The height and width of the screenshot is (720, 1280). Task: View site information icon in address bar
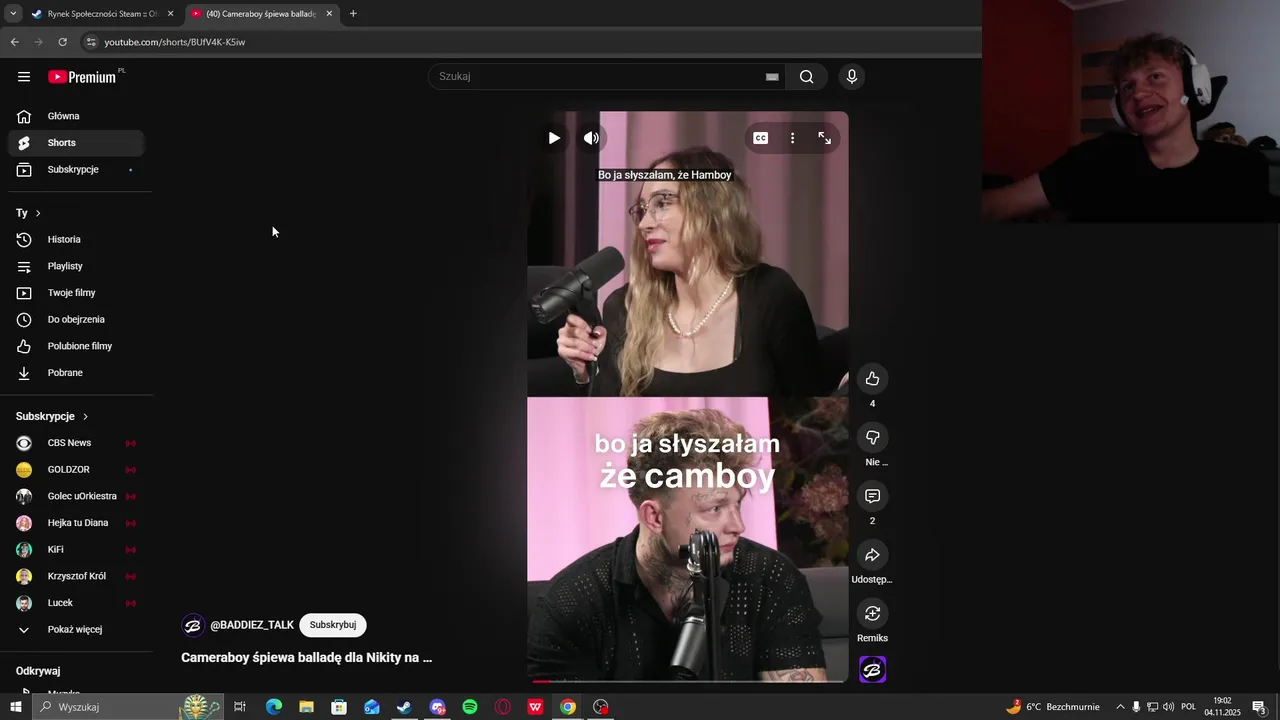(x=91, y=42)
